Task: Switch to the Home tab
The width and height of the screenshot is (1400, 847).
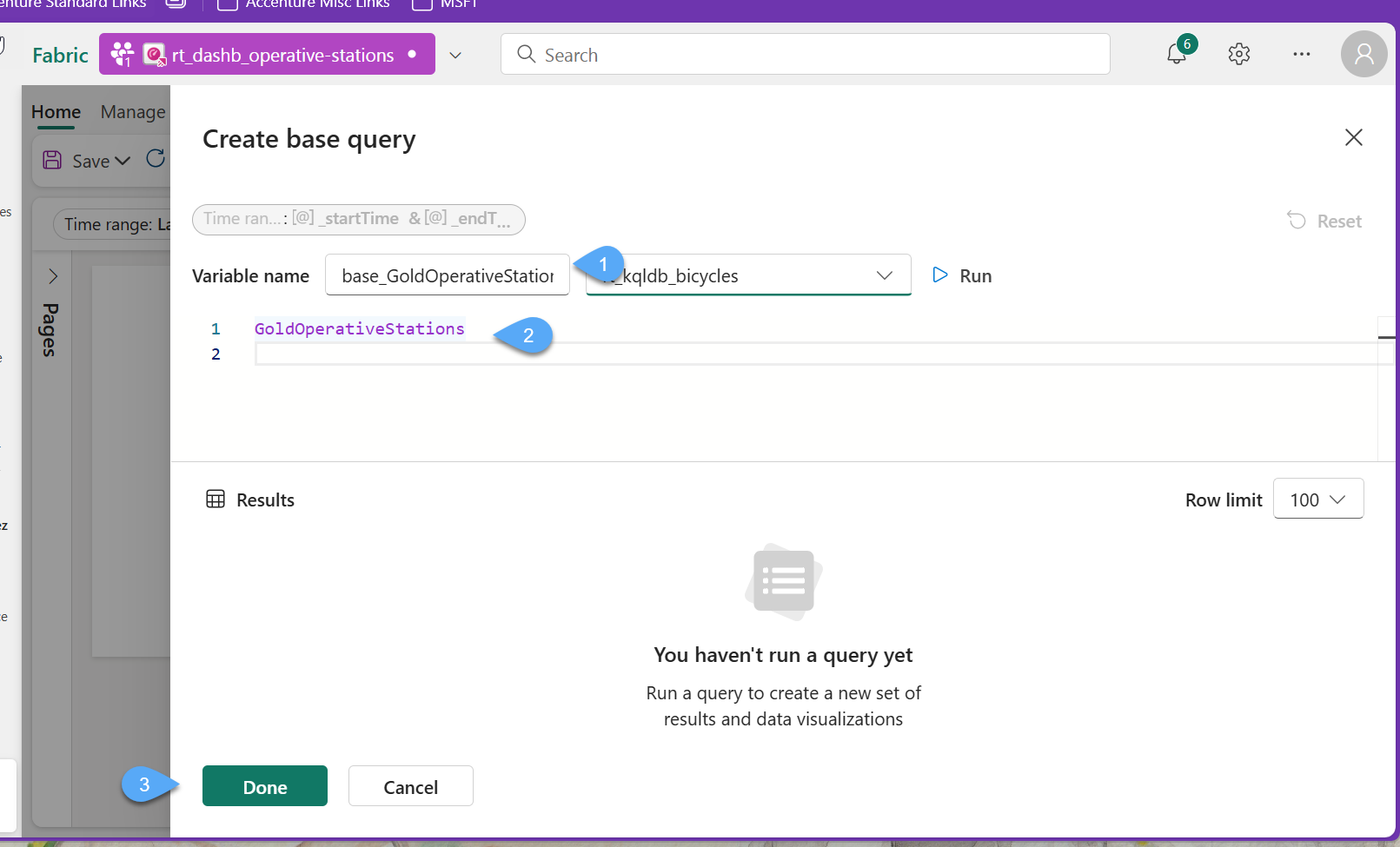Action: point(56,112)
